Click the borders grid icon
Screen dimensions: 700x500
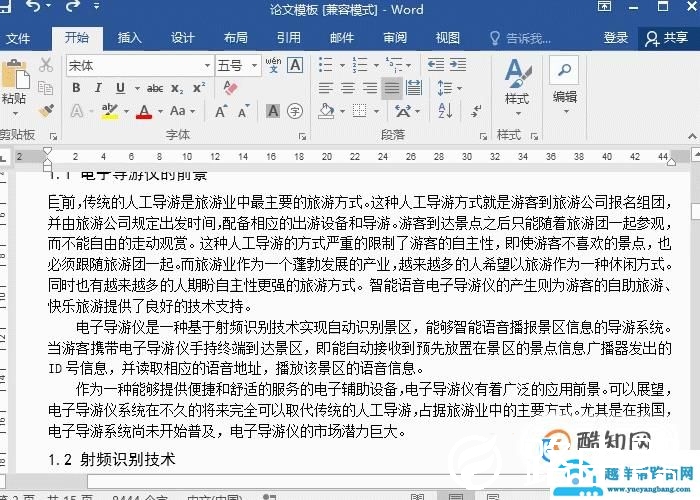click(x=360, y=111)
